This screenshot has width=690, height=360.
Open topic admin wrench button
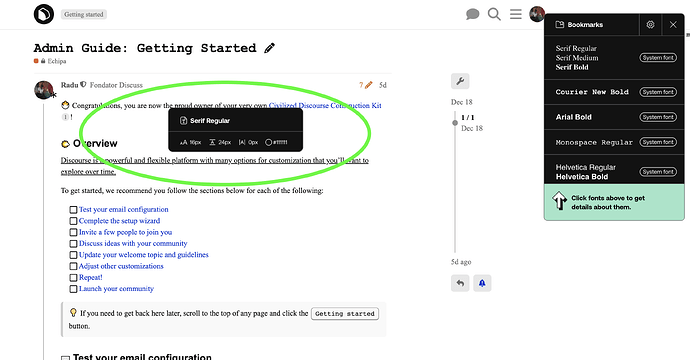[460, 81]
